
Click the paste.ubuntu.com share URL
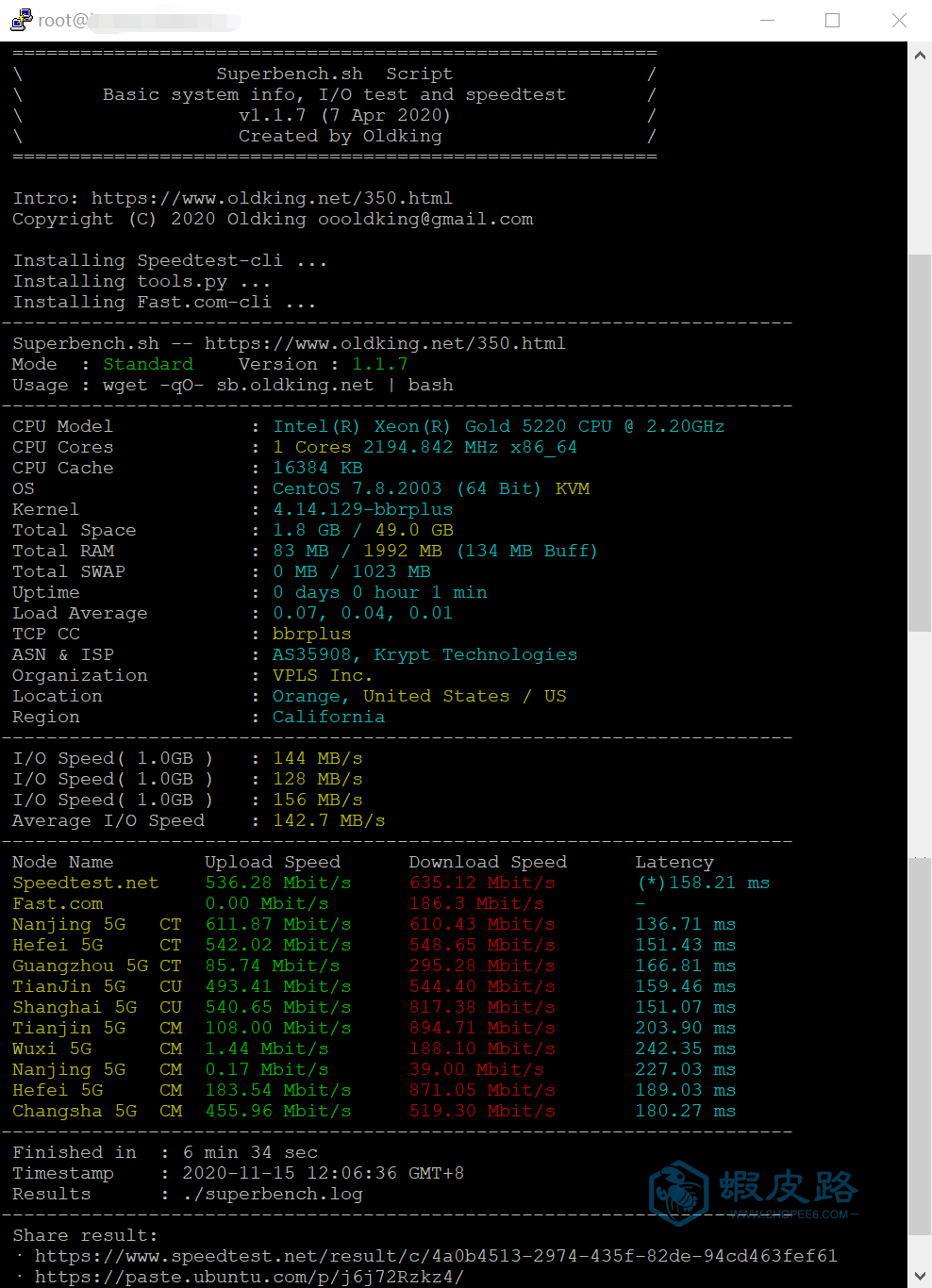(x=249, y=1277)
